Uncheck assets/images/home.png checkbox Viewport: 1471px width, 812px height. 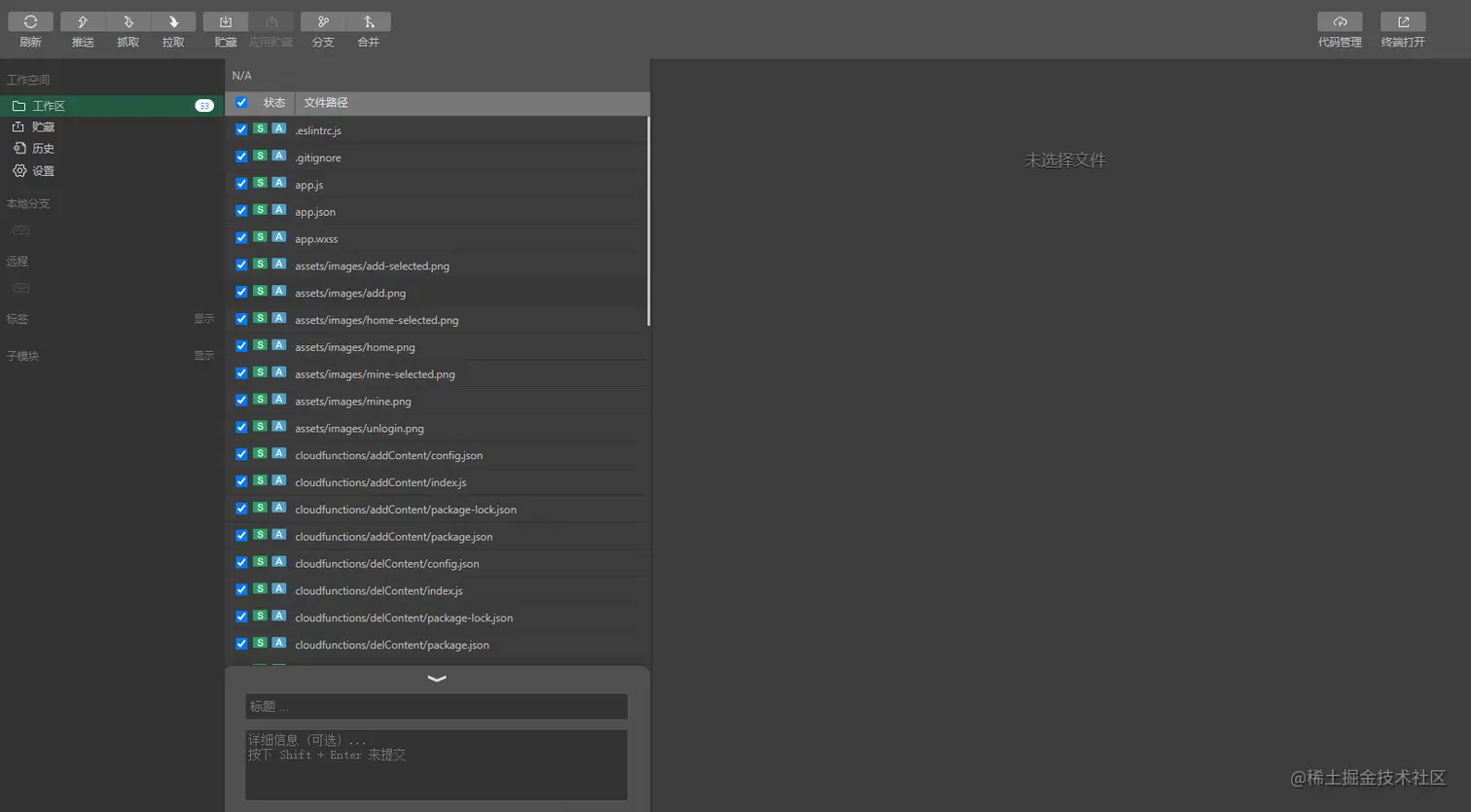[241, 346]
